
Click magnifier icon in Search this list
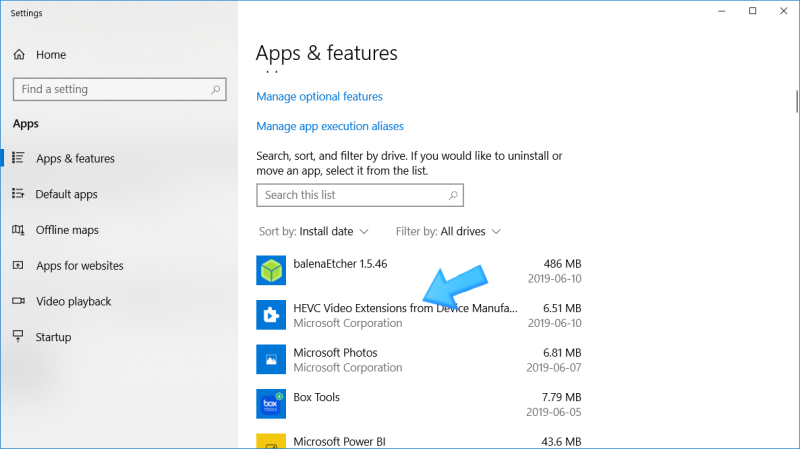click(453, 195)
